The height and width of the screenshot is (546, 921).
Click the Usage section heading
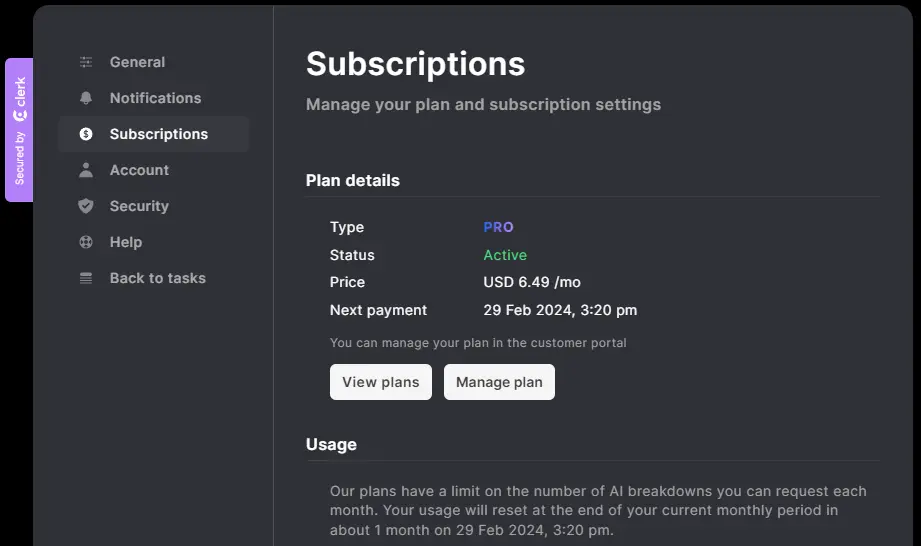[331, 444]
